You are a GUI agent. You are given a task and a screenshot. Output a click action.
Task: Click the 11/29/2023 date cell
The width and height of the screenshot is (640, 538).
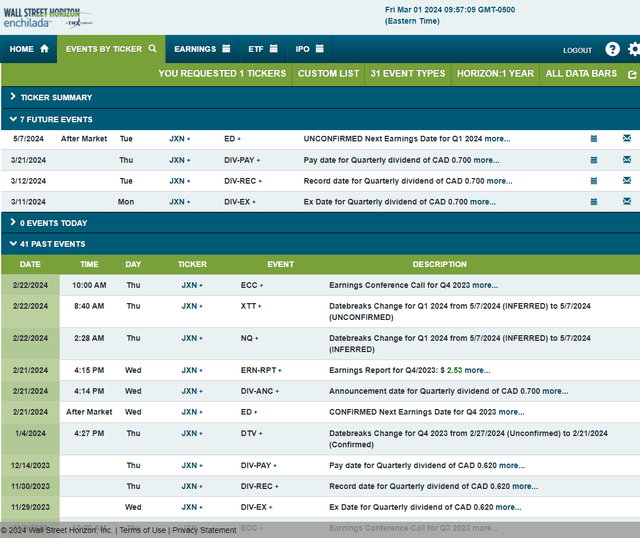tap(30, 507)
